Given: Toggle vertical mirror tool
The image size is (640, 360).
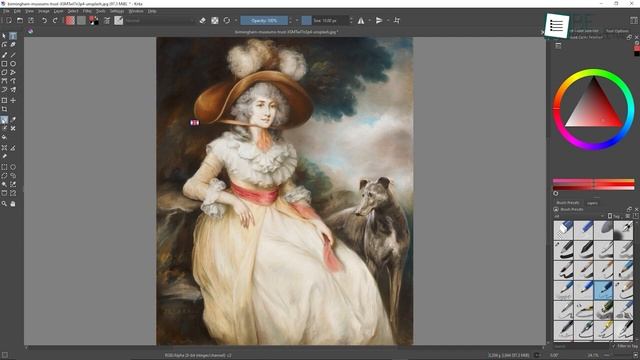Looking at the screenshot, I should coord(379,20).
